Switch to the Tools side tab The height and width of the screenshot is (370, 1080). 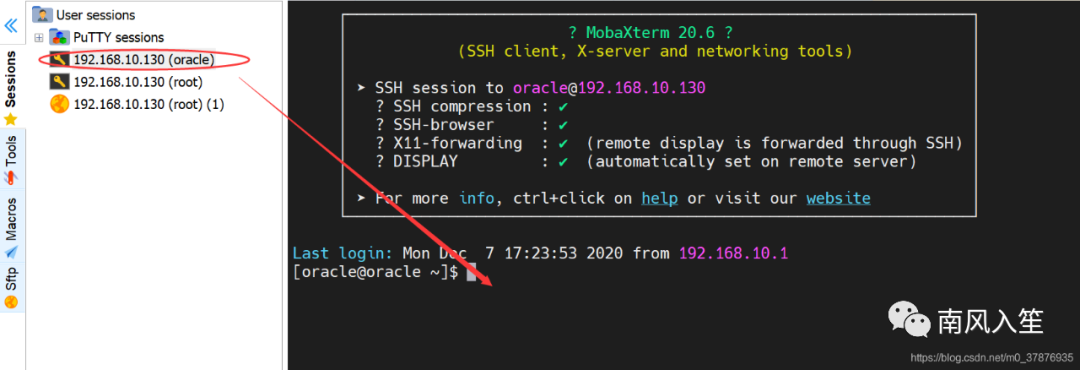click(12, 159)
